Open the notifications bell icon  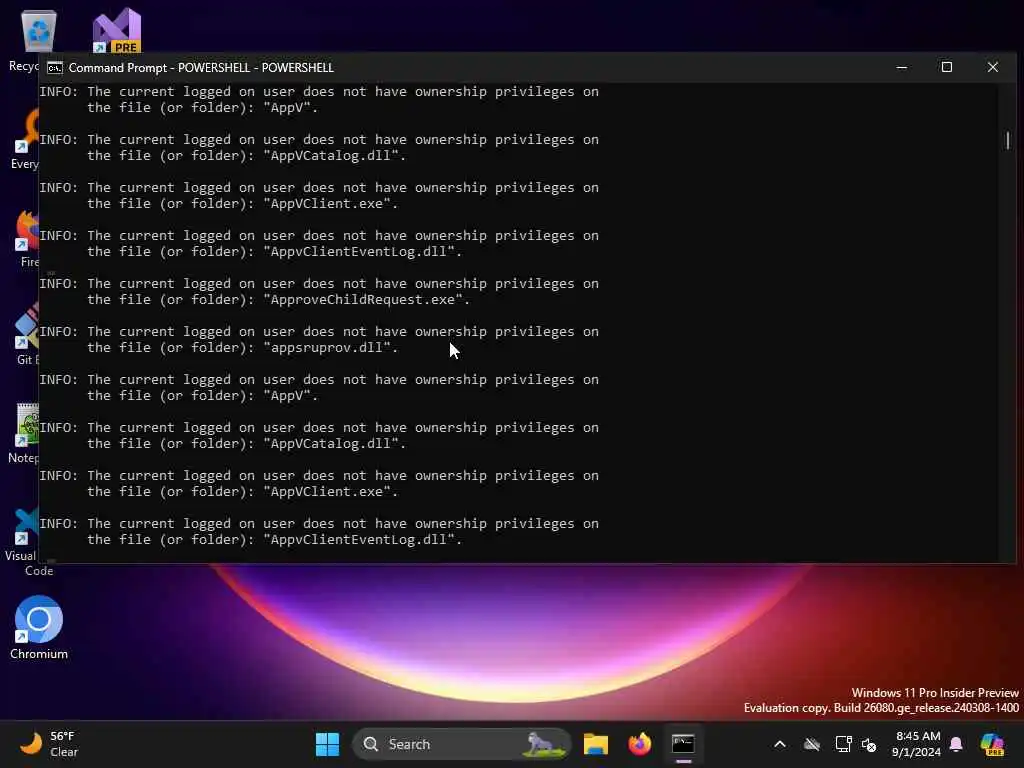coord(956,744)
